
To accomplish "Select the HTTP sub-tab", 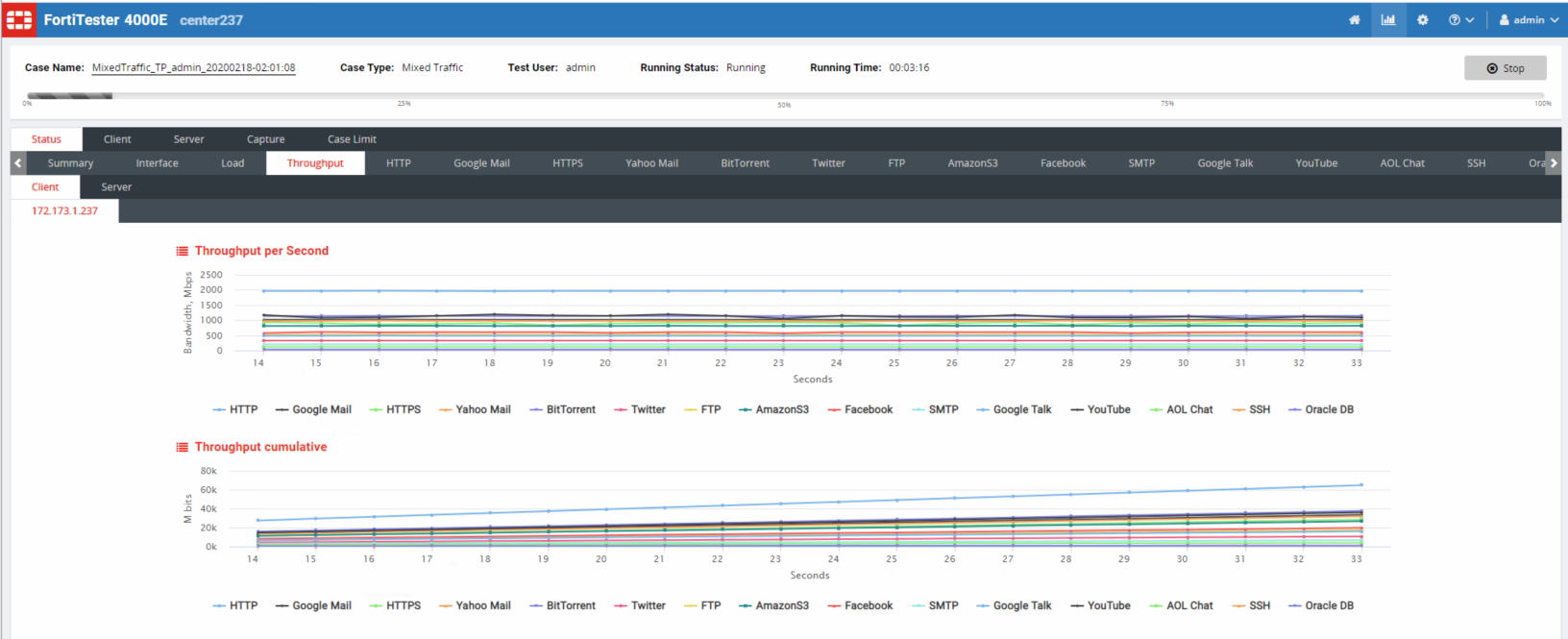I will (x=399, y=163).
